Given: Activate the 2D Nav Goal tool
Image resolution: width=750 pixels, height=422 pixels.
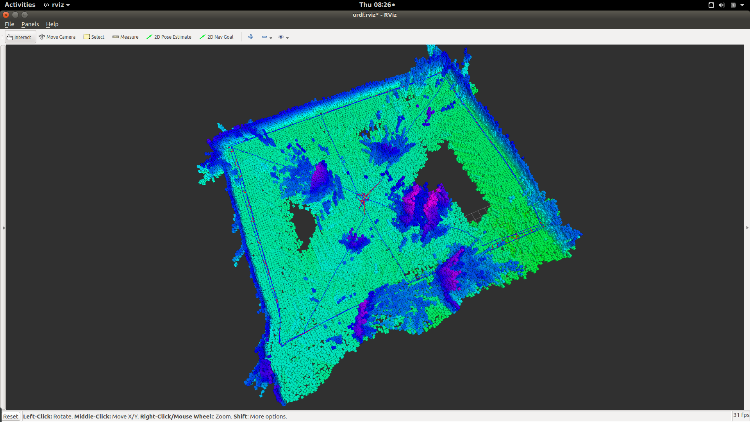Looking at the screenshot, I should click(217, 37).
